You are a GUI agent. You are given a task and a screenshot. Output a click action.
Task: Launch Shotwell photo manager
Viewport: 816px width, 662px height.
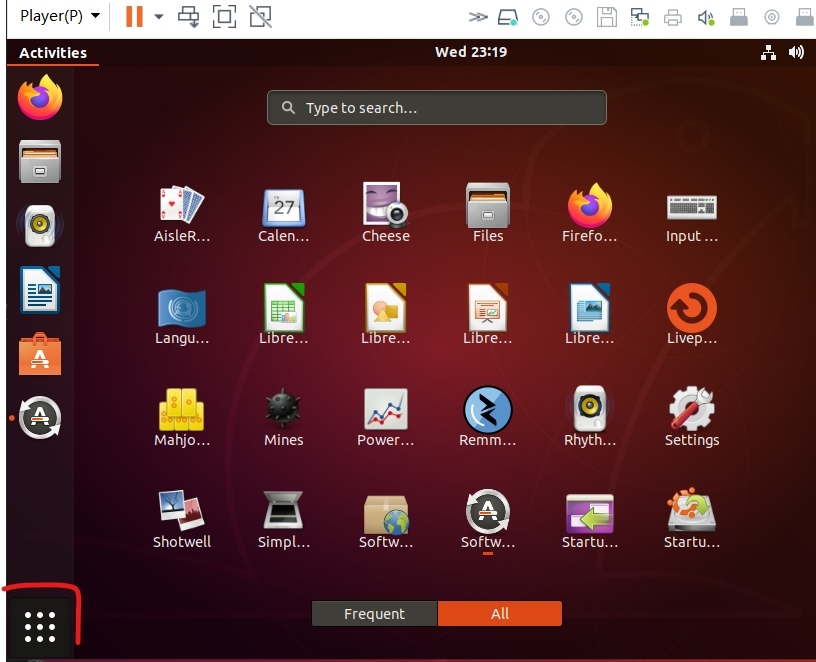point(181,512)
